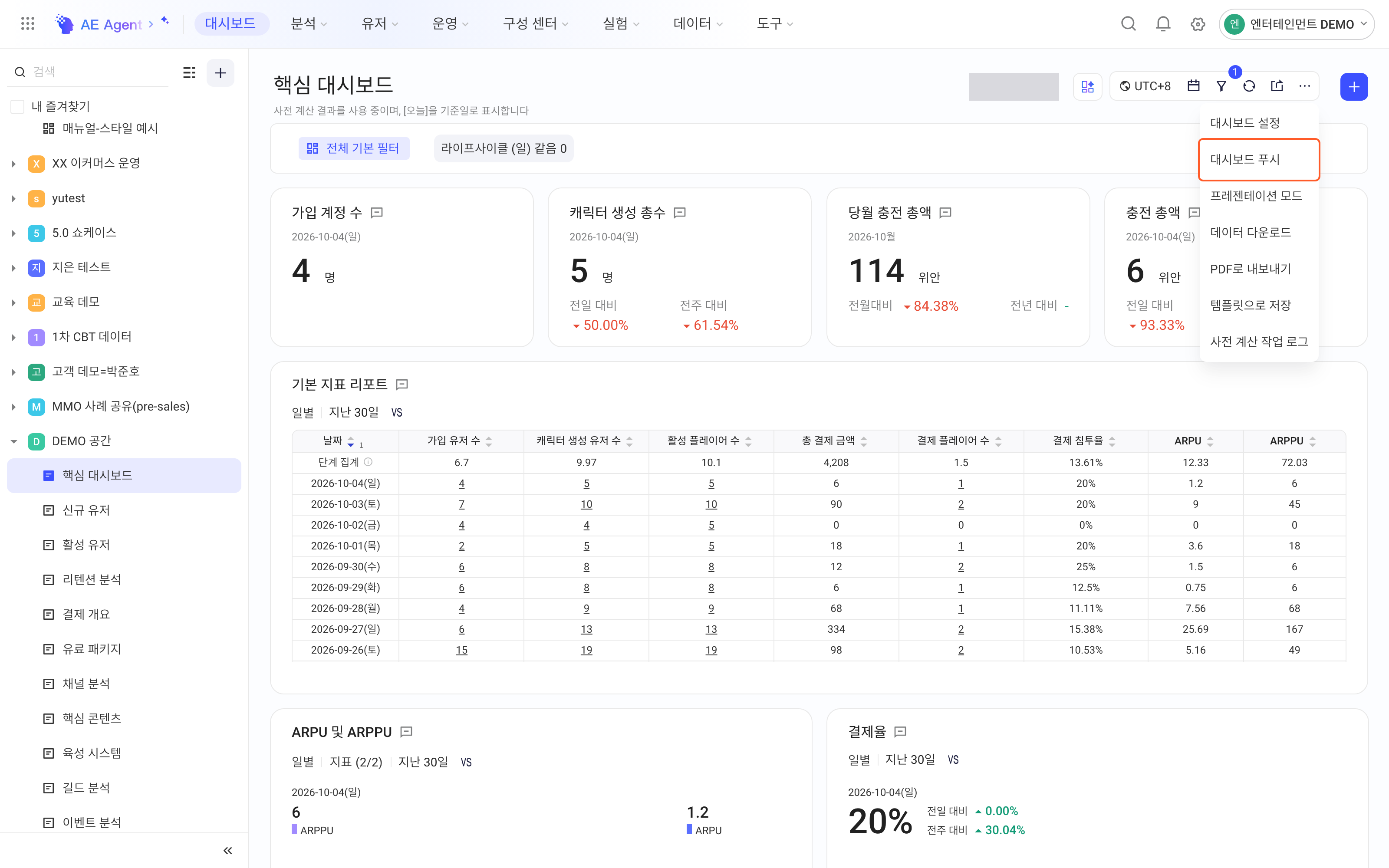Image resolution: width=1389 pixels, height=868 pixels.
Task: Switch to the 대시보드 tab
Action: tap(231, 23)
